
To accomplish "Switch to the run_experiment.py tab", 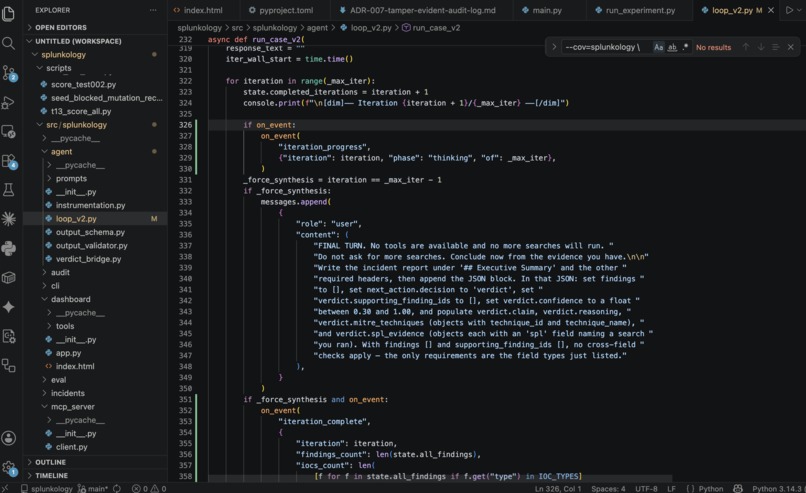I will [639, 10].
